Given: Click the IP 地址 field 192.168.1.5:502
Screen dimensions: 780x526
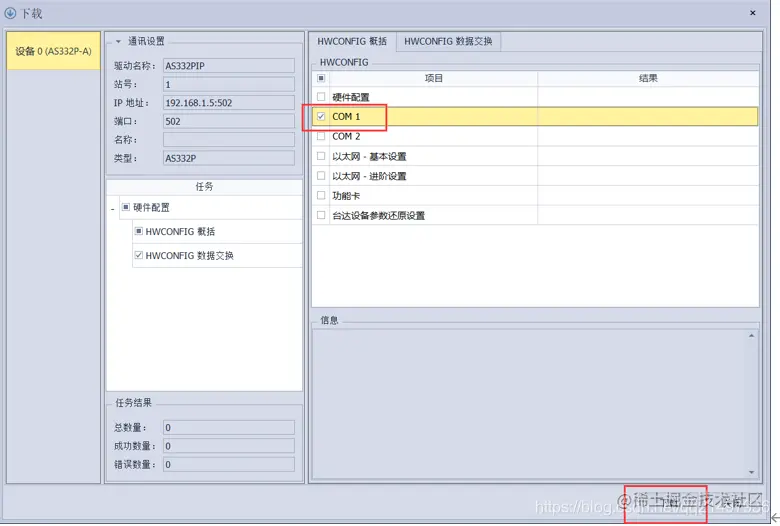Looking at the screenshot, I should tap(229, 103).
